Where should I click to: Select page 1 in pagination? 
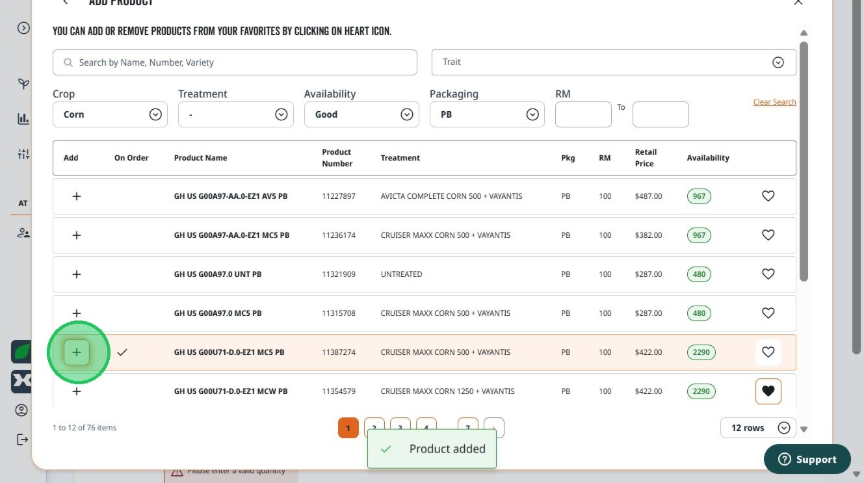(348, 427)
